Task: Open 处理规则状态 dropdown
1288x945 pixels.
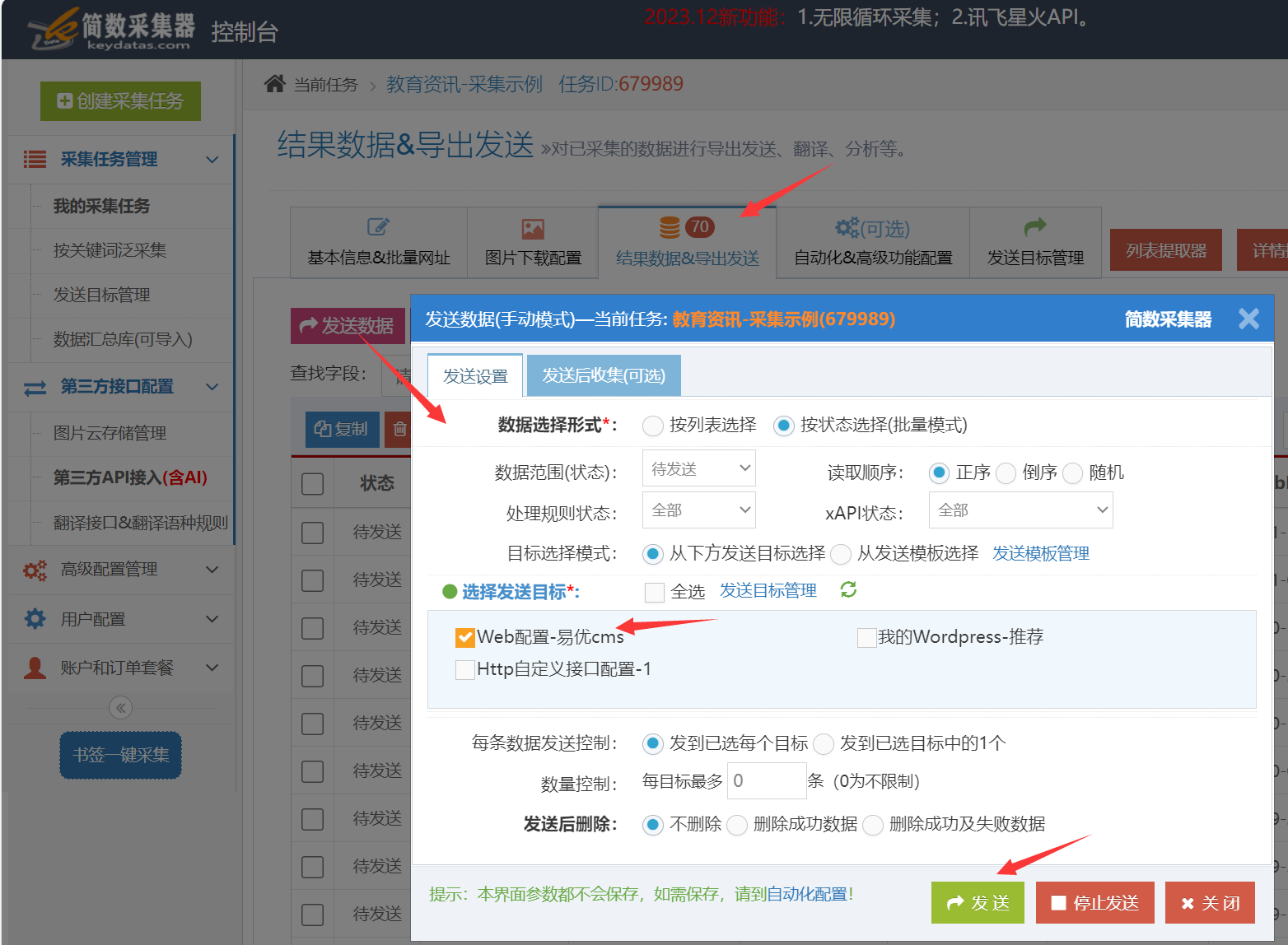Action: point(699,510)
